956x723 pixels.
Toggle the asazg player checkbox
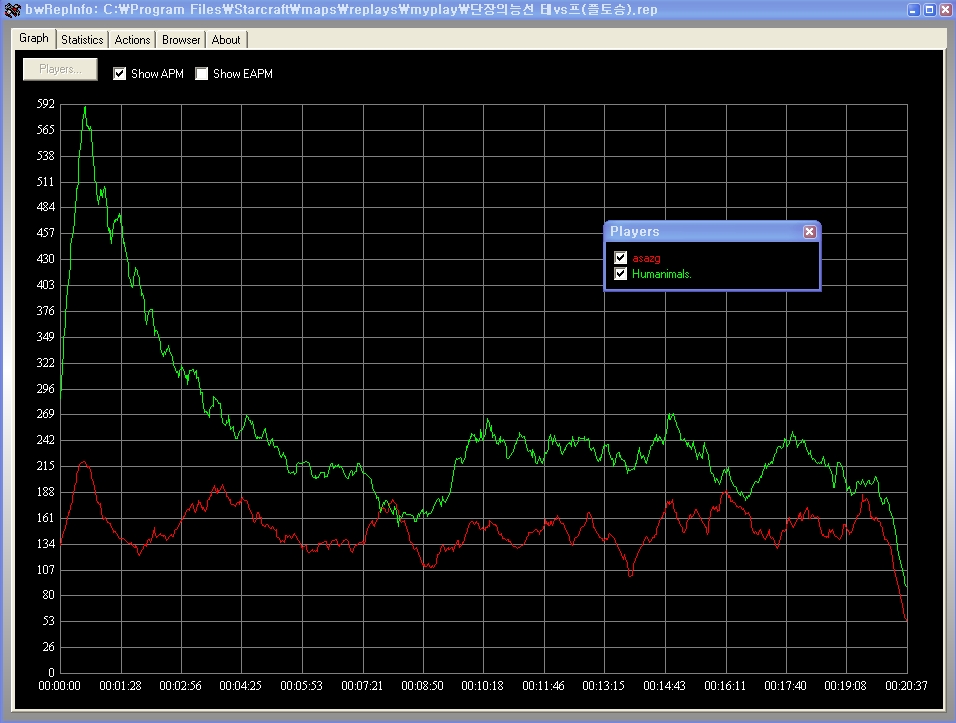[x=621, y=258]
